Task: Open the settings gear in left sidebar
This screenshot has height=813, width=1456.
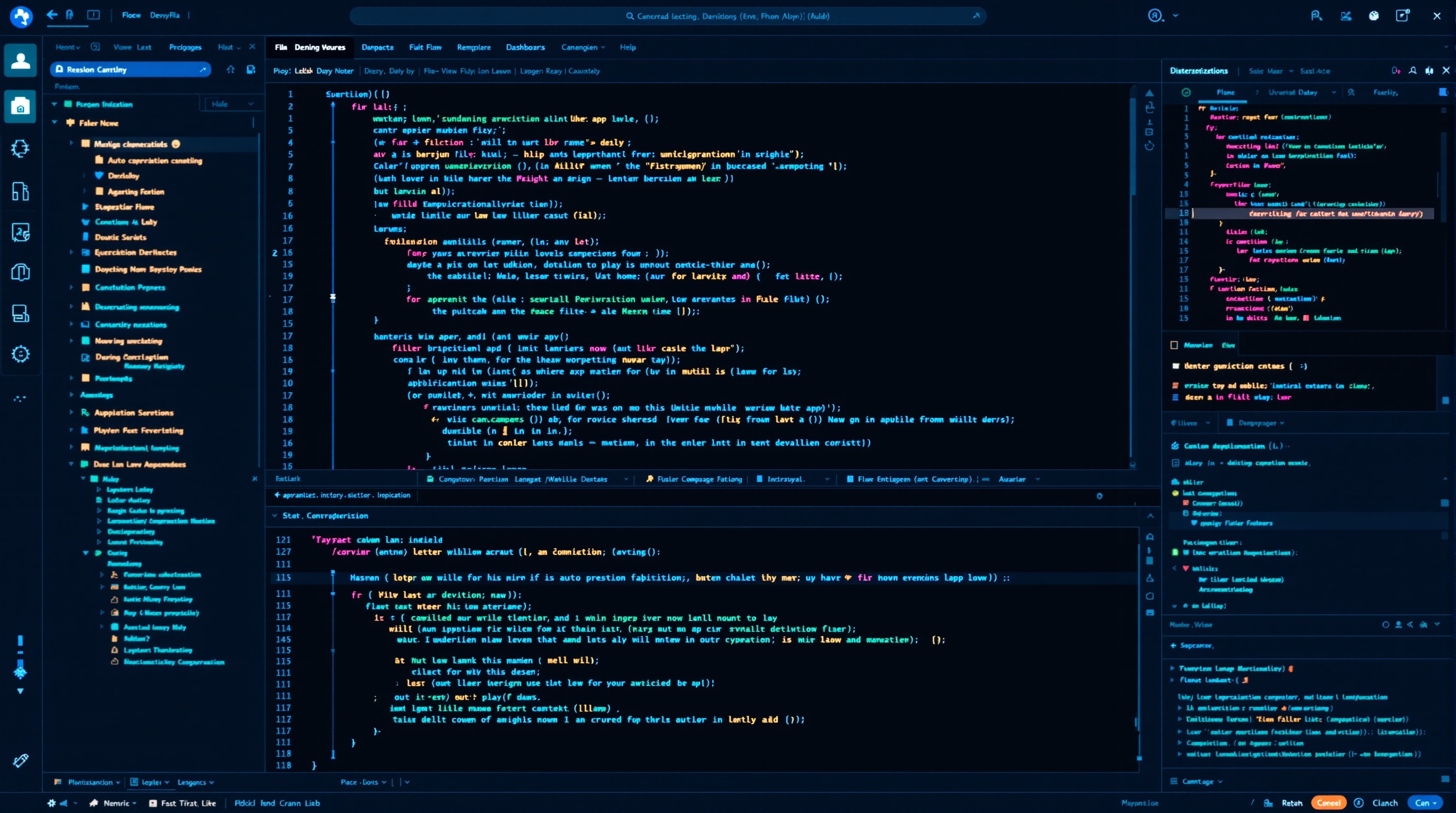Action: click(x=20, y=354)
